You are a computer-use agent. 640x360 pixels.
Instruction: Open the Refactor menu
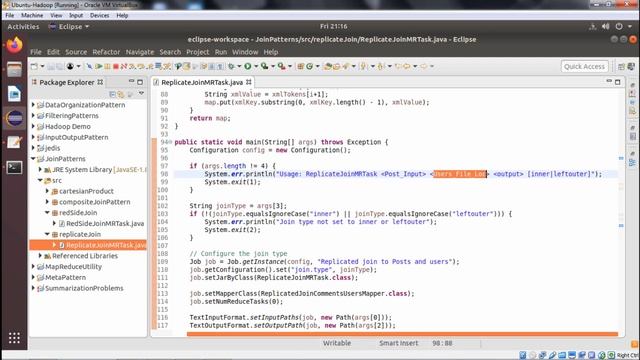pos(106,52)
